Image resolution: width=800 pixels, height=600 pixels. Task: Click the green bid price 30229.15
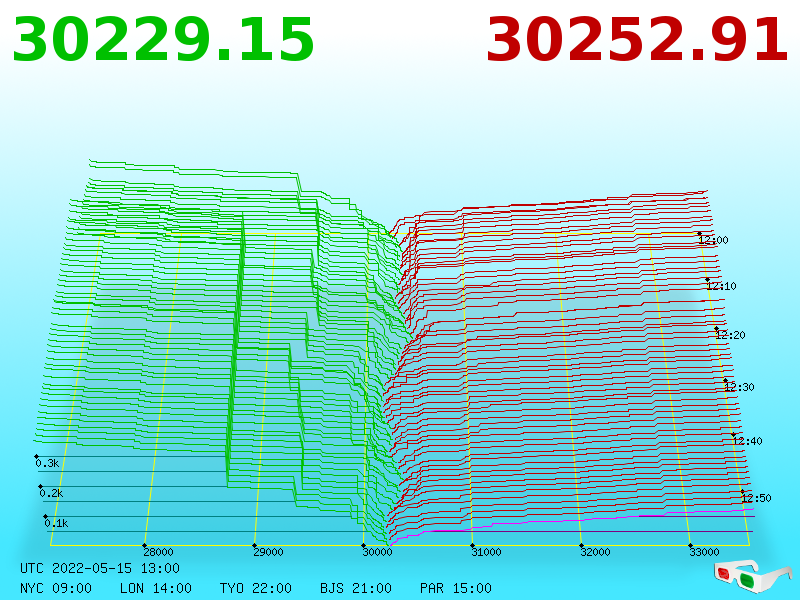163,40
